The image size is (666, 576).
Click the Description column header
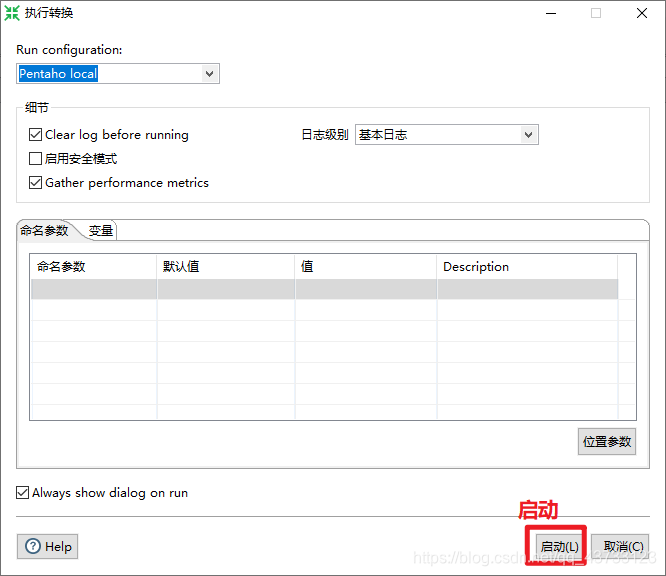[x=528, y=267]
